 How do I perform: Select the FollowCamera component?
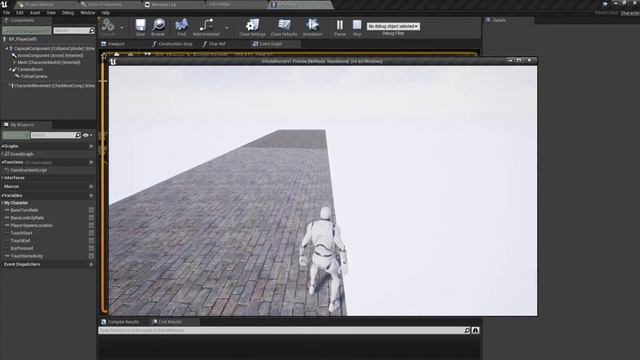tap(34, 76)
